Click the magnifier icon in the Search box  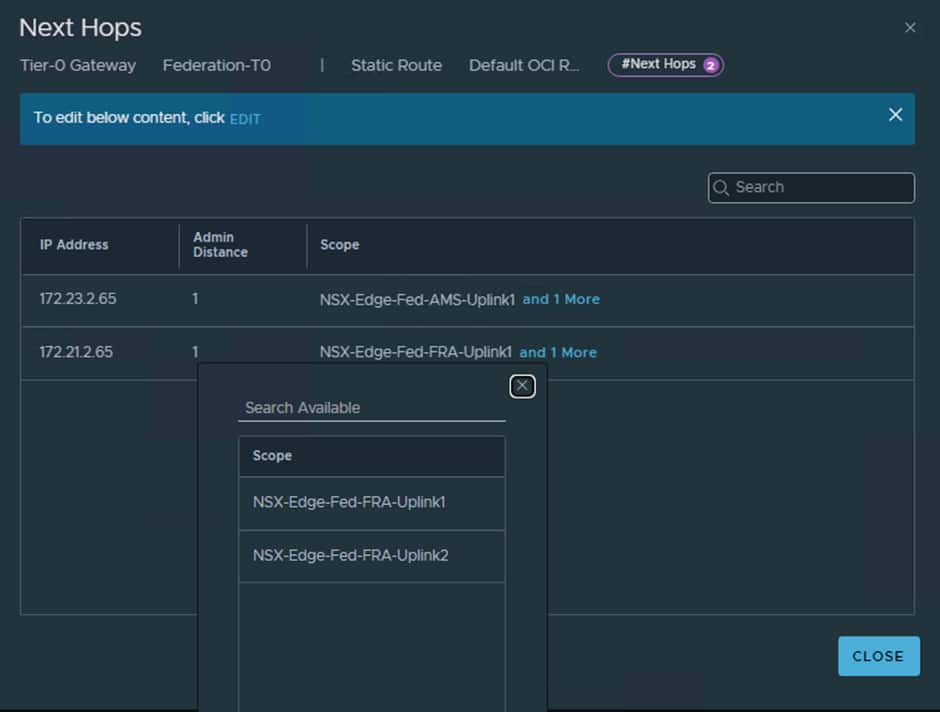[x=721, y=188]
